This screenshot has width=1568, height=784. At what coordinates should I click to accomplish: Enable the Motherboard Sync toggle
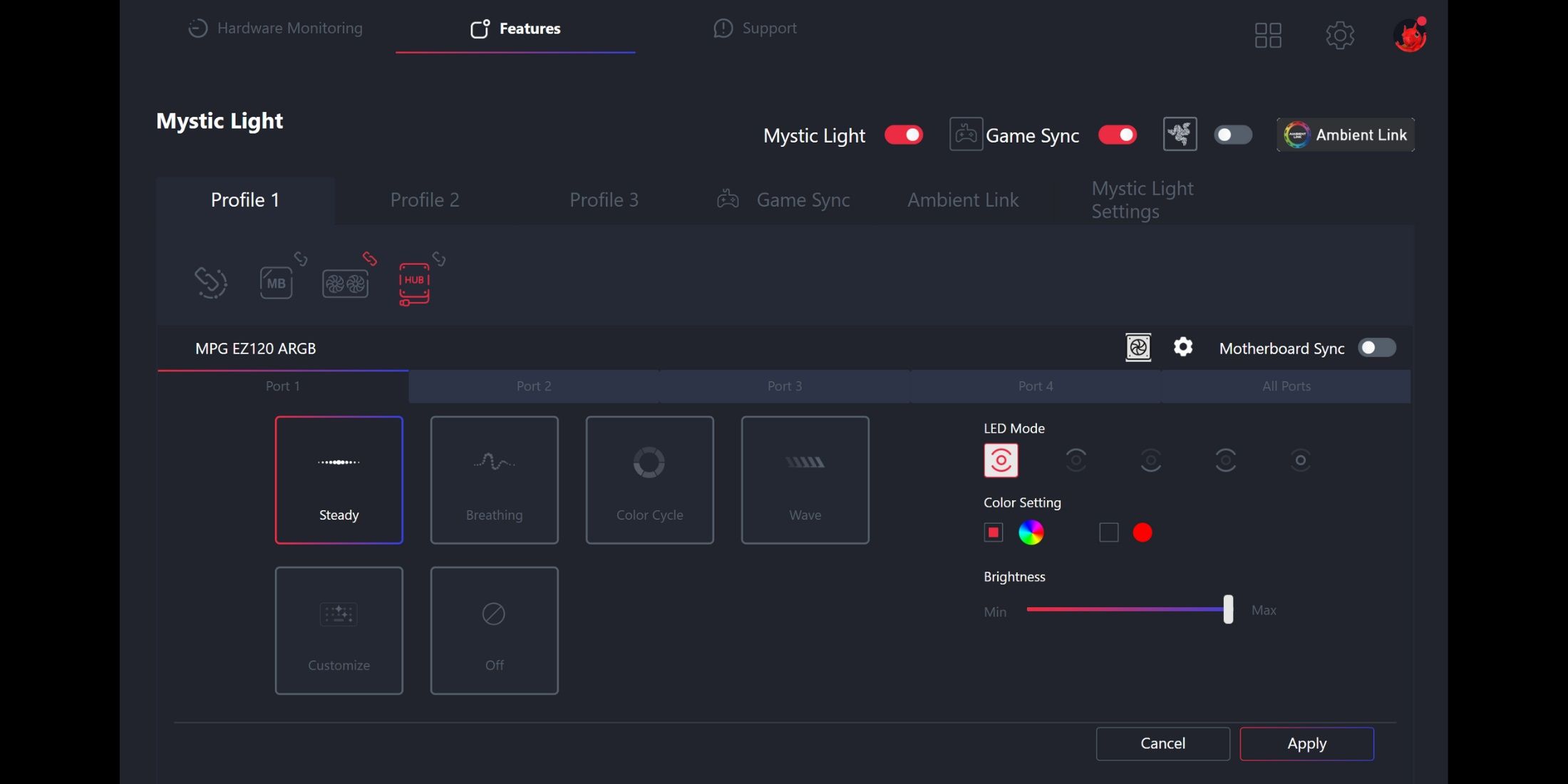(1376, 348)
